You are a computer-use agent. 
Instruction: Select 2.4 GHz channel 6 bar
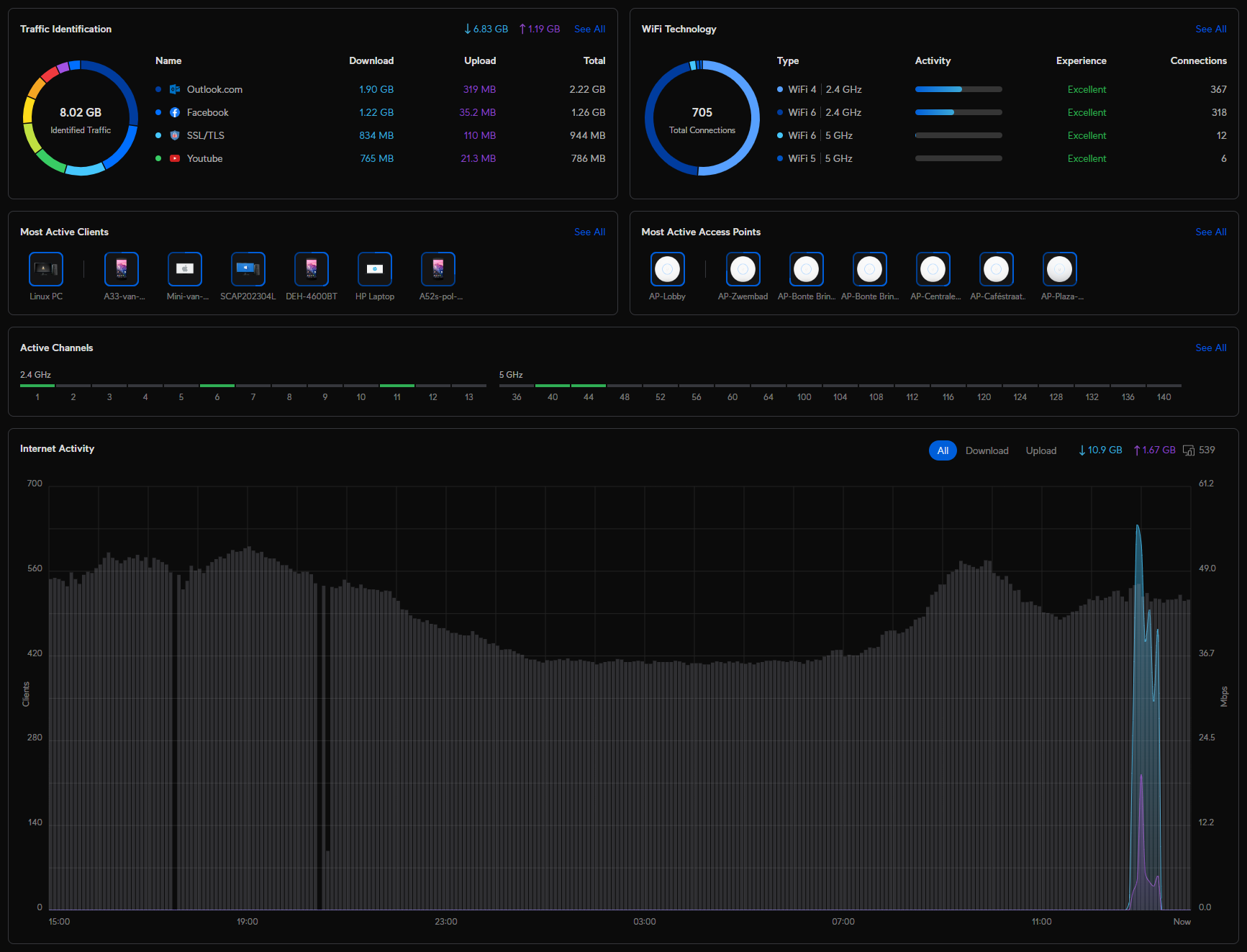(x=217, y=386)
